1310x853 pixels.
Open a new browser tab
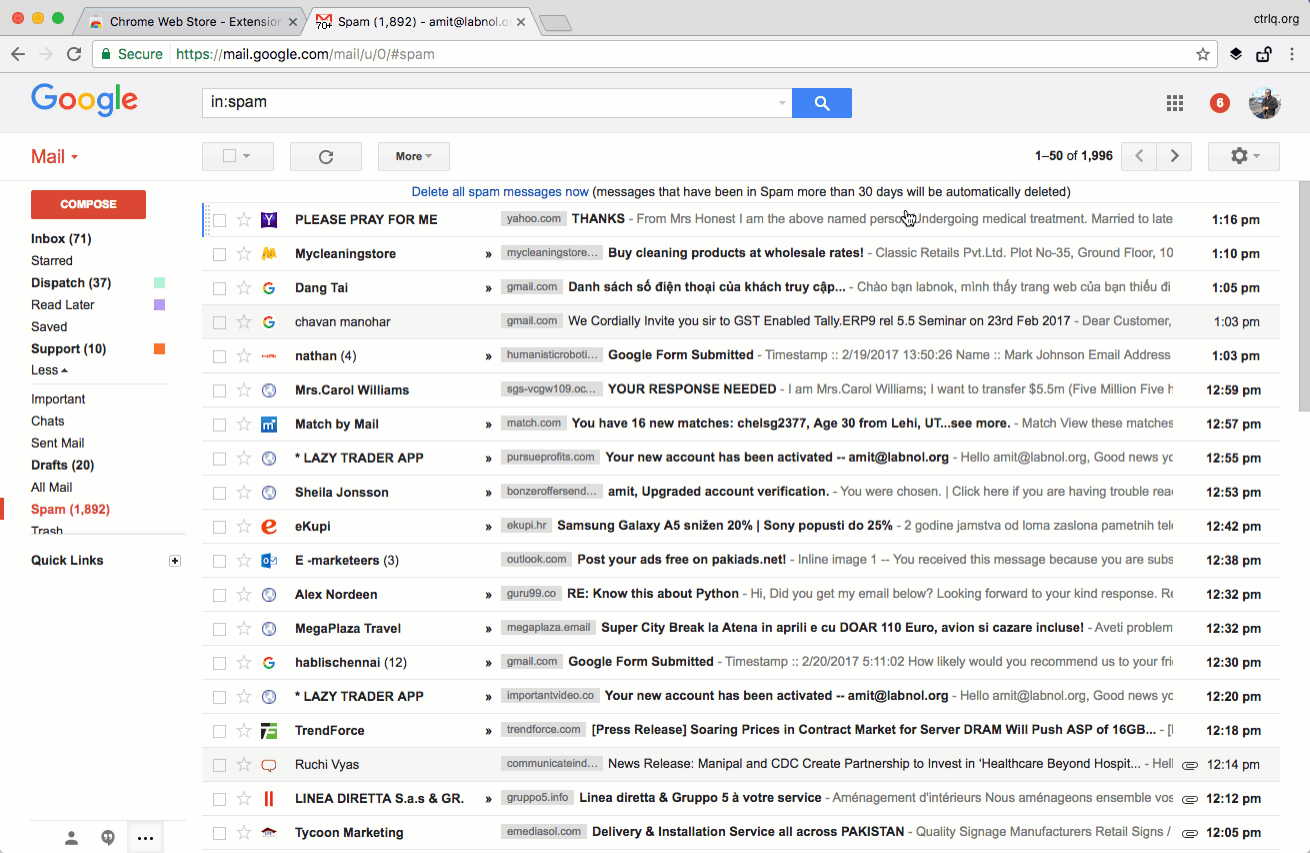coord(555,23)
